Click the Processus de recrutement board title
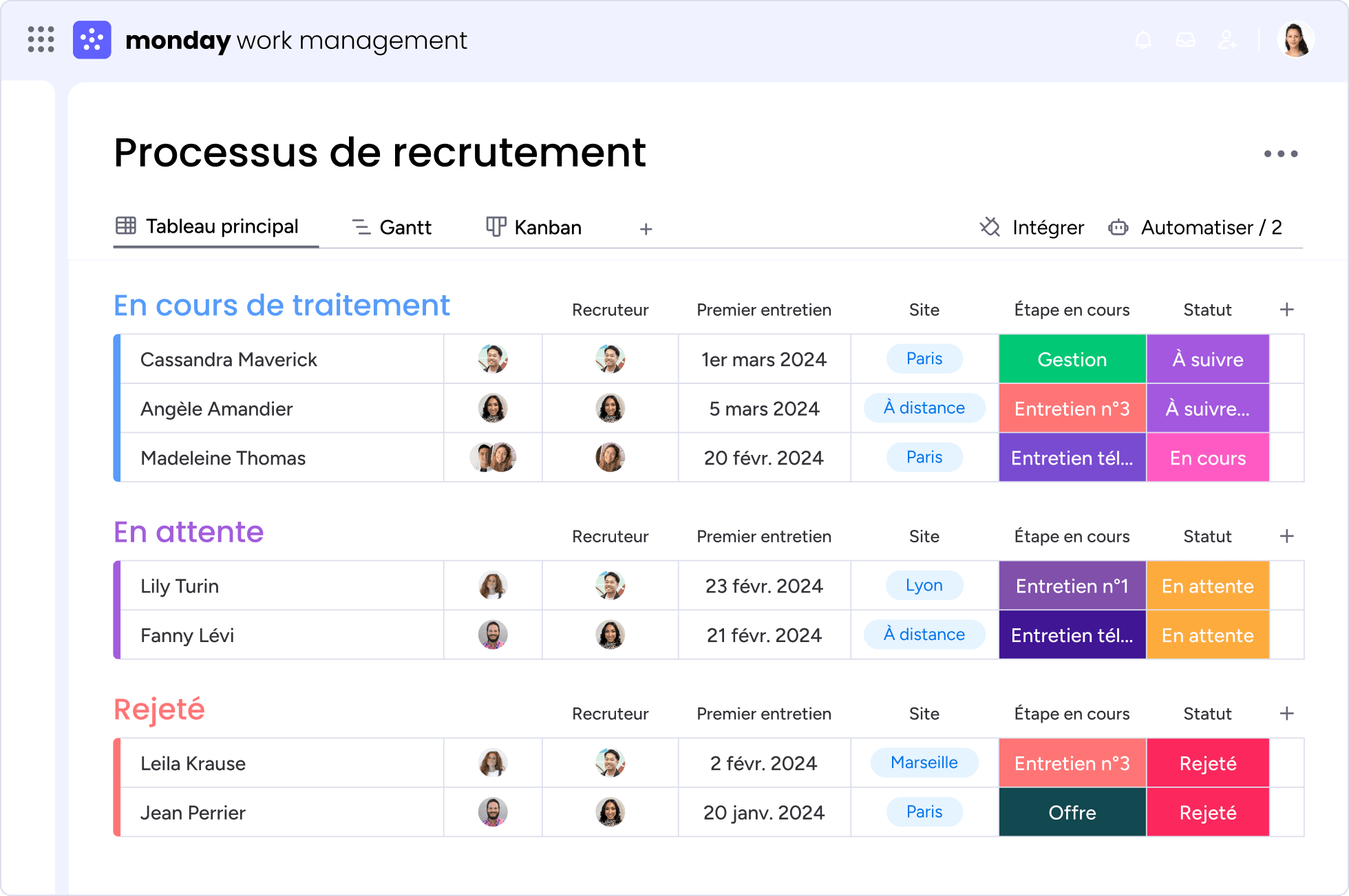 380,152
